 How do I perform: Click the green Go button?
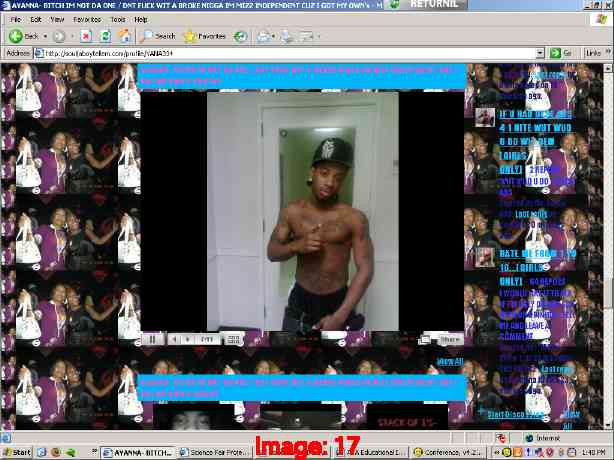click(x=561, y=53)
